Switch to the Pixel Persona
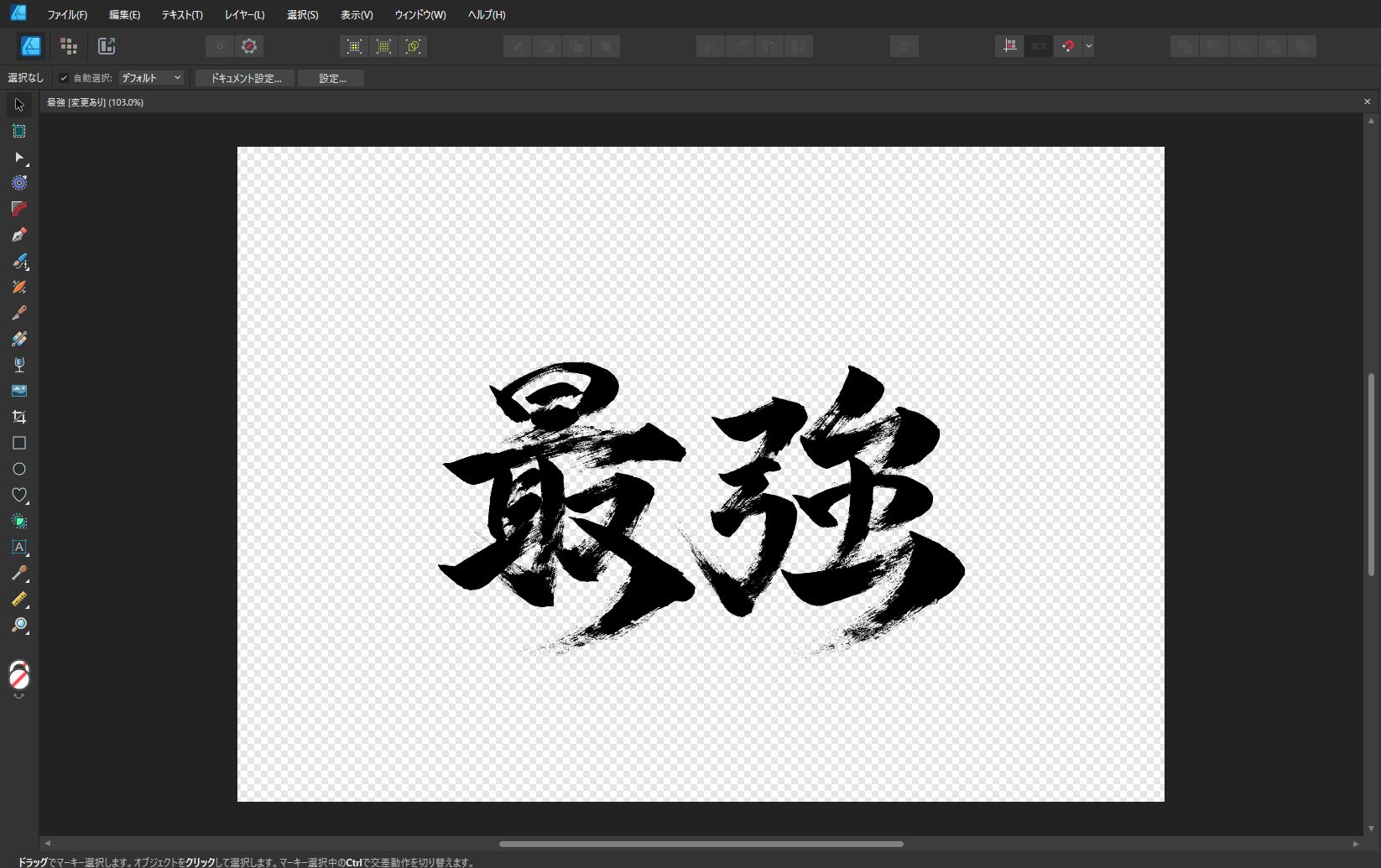Image resolution: width=1381 pixels, height=868 pixels. [69, 46]
